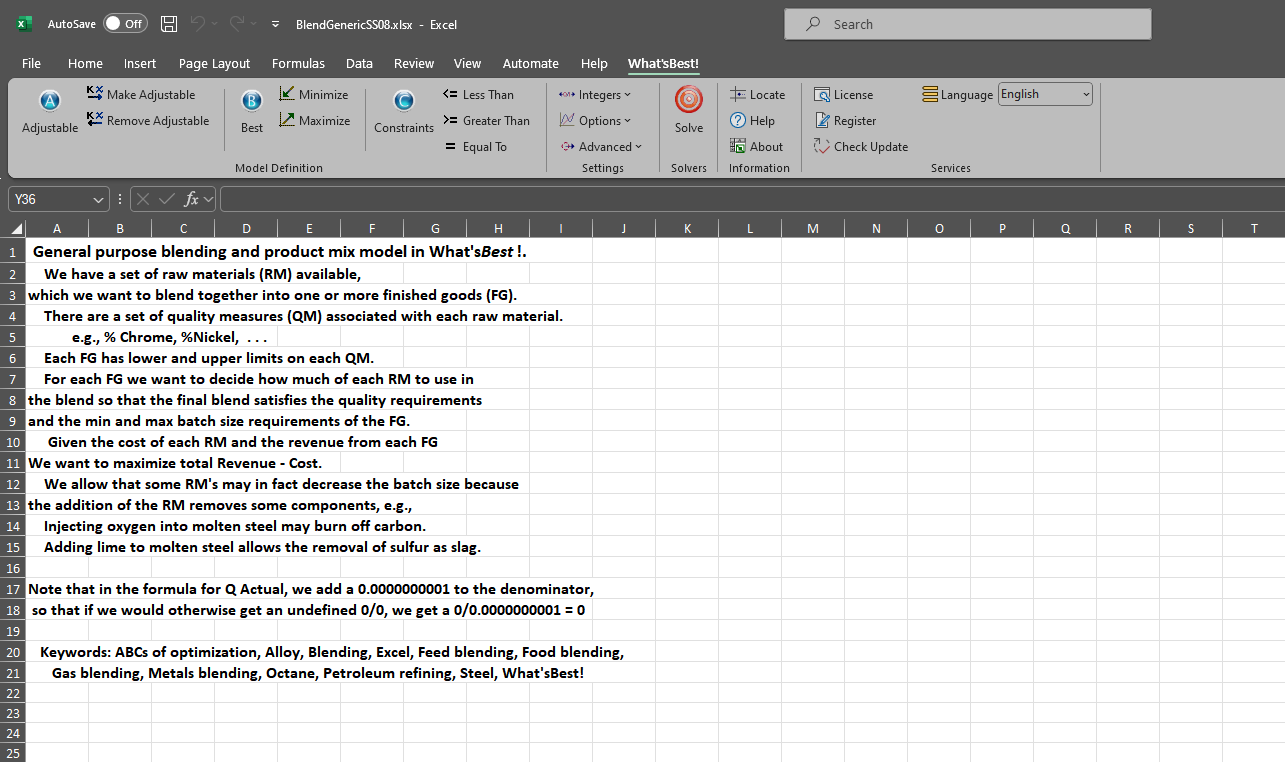Add a Less Than constraint
The height and width of the screenshot is (762, 1285).
pos(478,94)
